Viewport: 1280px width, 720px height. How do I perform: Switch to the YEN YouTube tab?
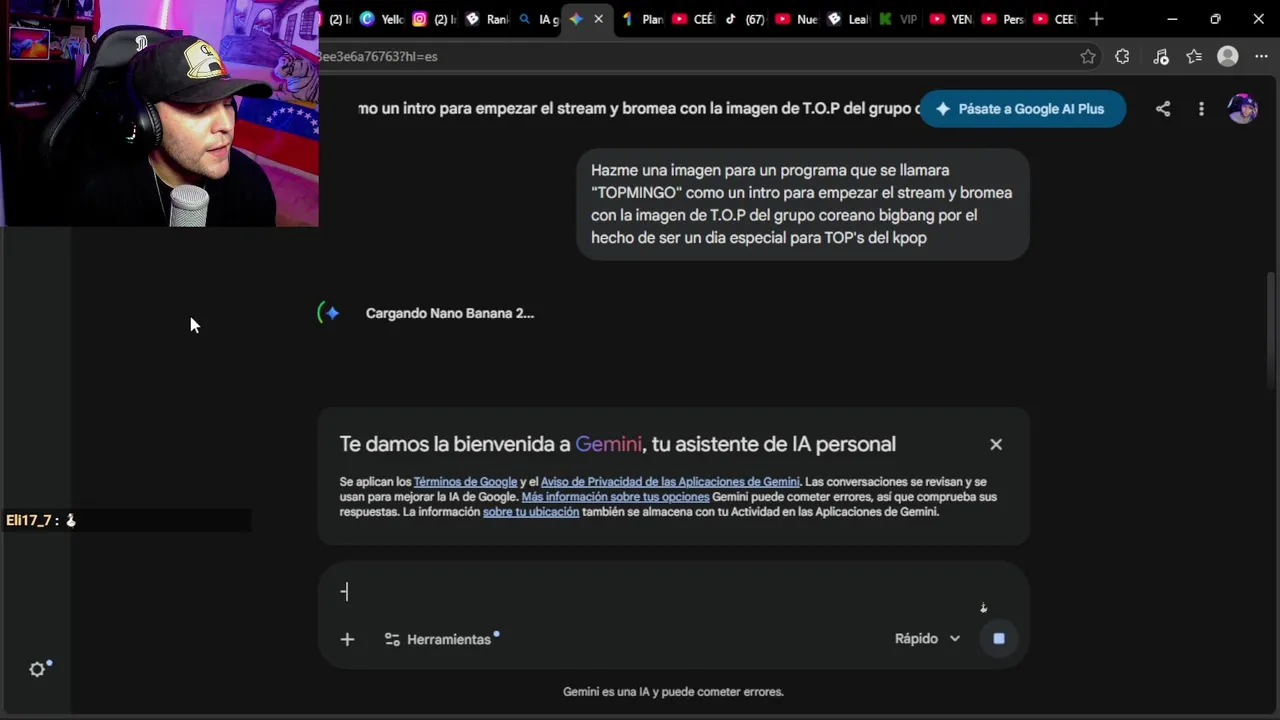951,19
